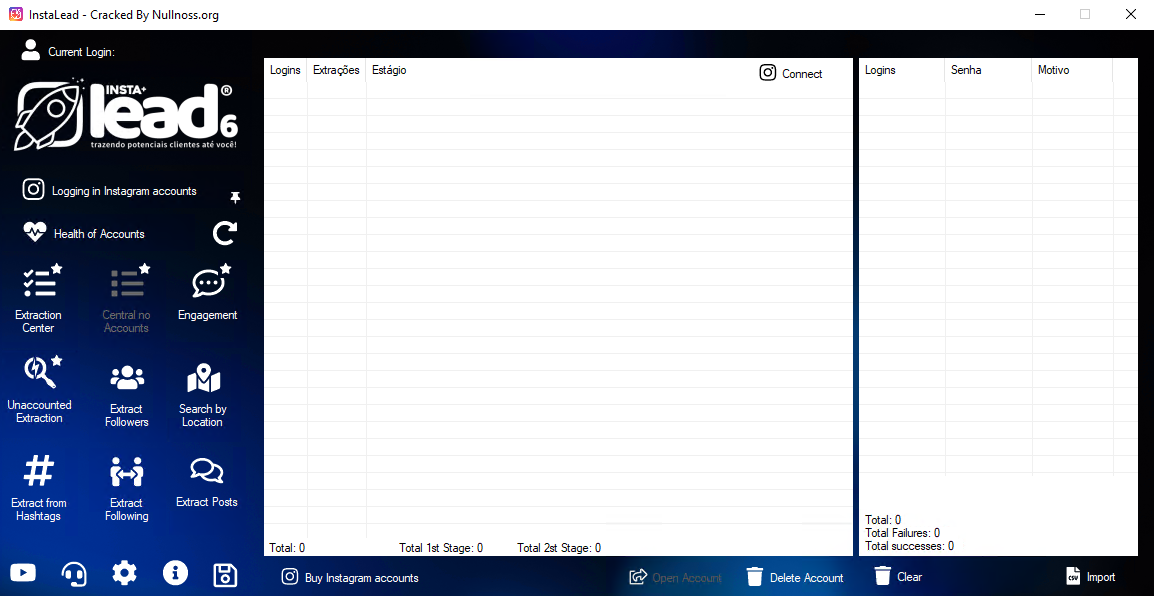Click the YouTube icon in bottom bar

23,572
